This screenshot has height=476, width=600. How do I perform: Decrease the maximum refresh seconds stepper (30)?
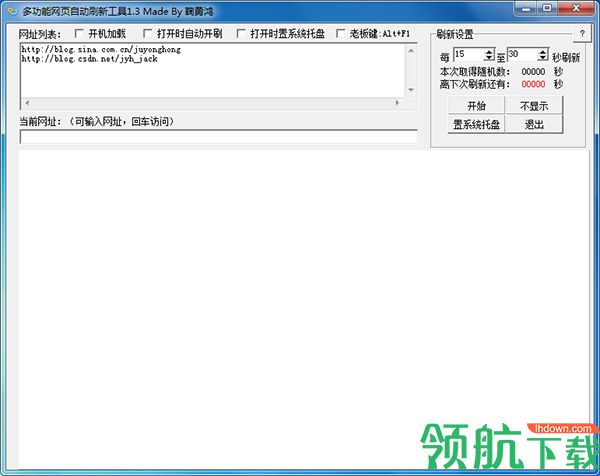click(543, 58)
